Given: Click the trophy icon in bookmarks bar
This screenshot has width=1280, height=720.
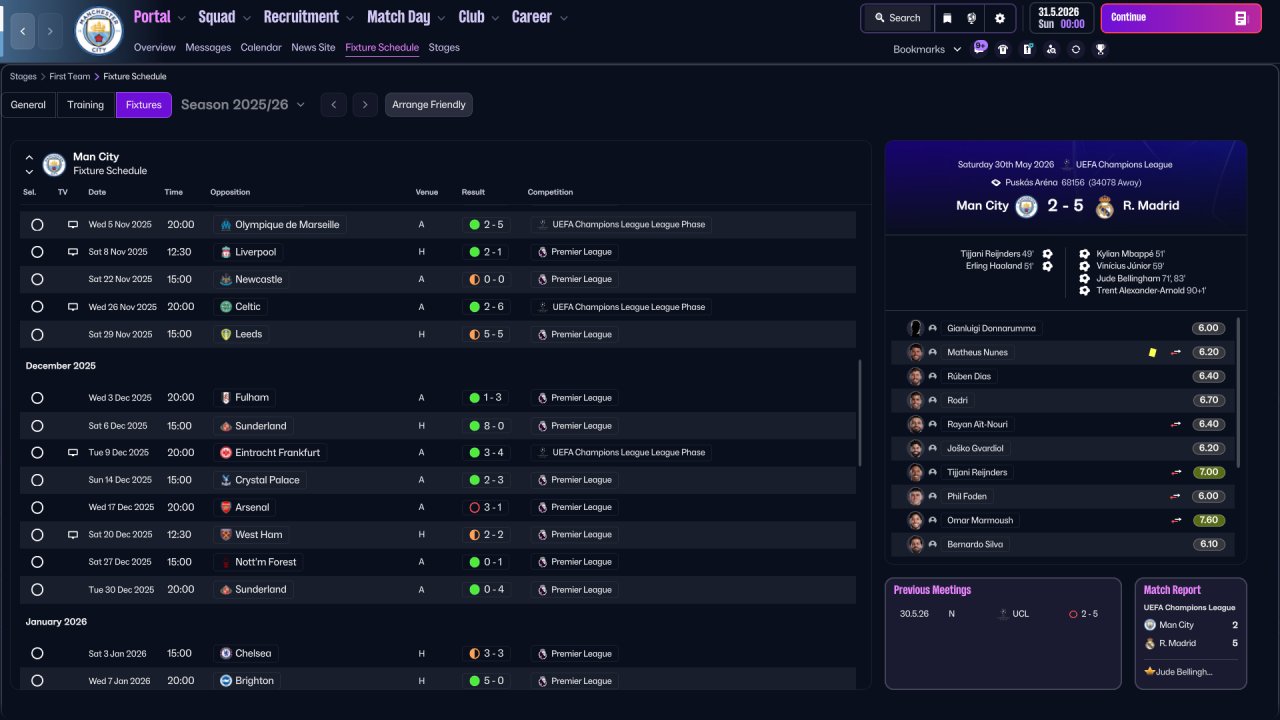Looking at the screenshot, I should (x=1100, y=49).
